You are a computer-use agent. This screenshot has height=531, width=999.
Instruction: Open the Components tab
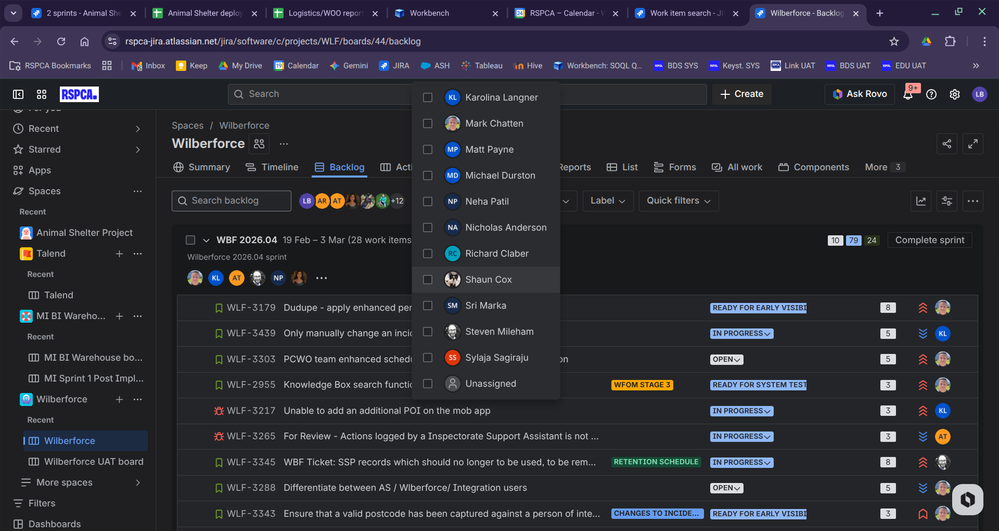814,167
